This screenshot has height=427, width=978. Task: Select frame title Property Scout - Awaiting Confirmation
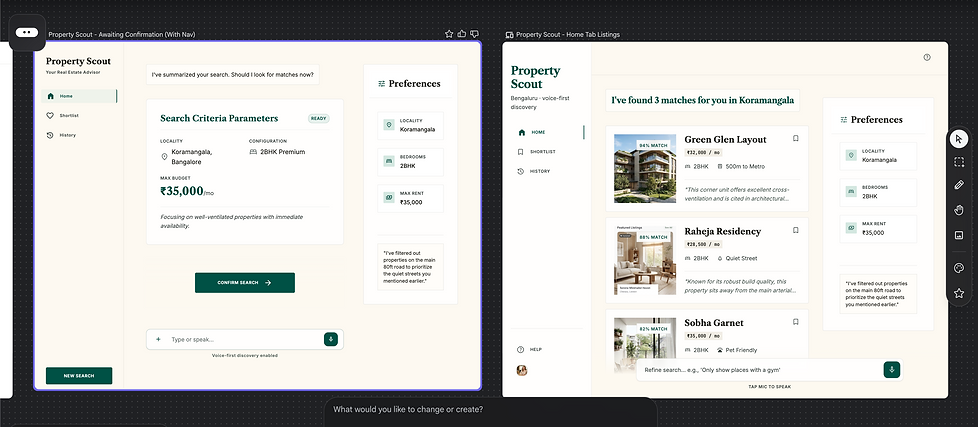[122, 35]
